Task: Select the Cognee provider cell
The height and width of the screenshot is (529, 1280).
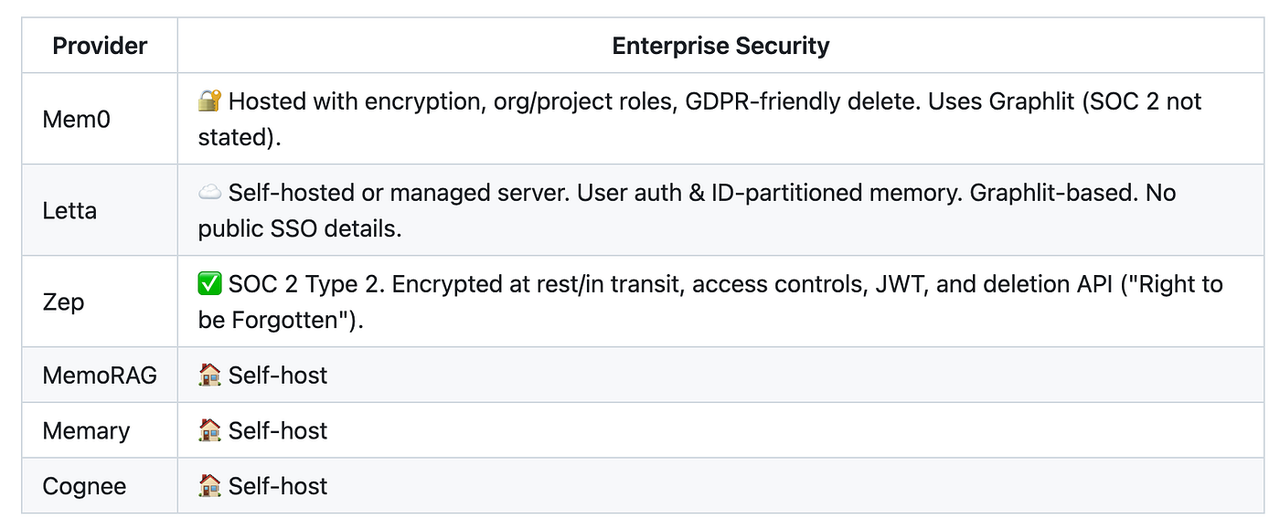Action: click(x=84, y=487)
